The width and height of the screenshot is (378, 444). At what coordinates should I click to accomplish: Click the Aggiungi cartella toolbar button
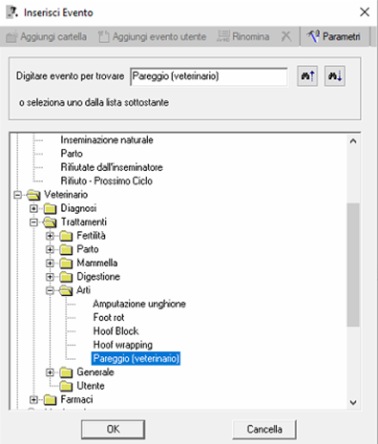47,36
